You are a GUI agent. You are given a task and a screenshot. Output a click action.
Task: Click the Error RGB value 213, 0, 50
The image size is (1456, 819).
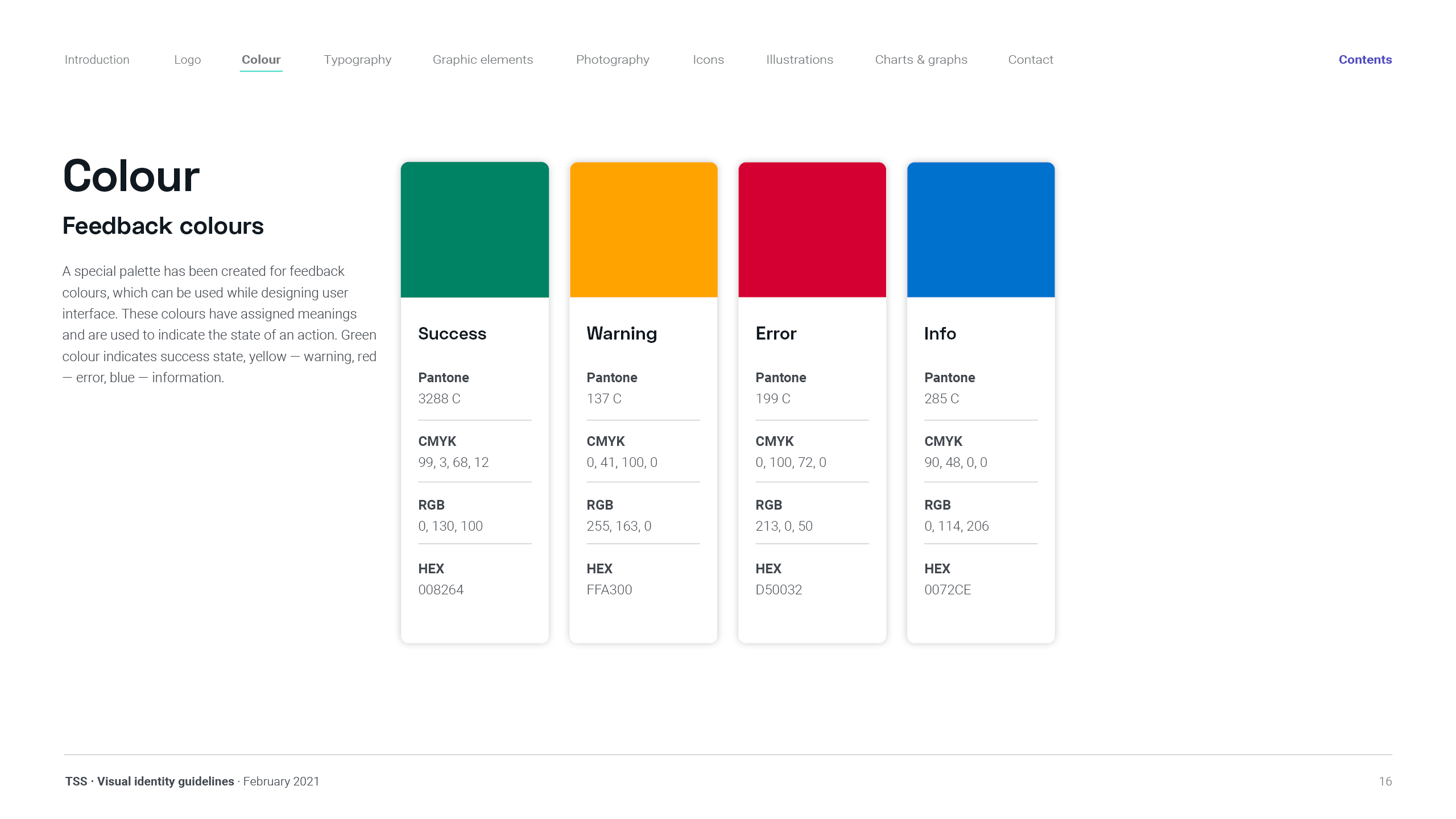coord(784,526)
